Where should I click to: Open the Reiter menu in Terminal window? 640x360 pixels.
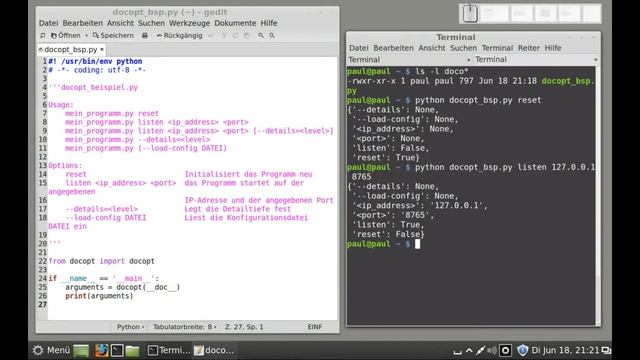529,48
